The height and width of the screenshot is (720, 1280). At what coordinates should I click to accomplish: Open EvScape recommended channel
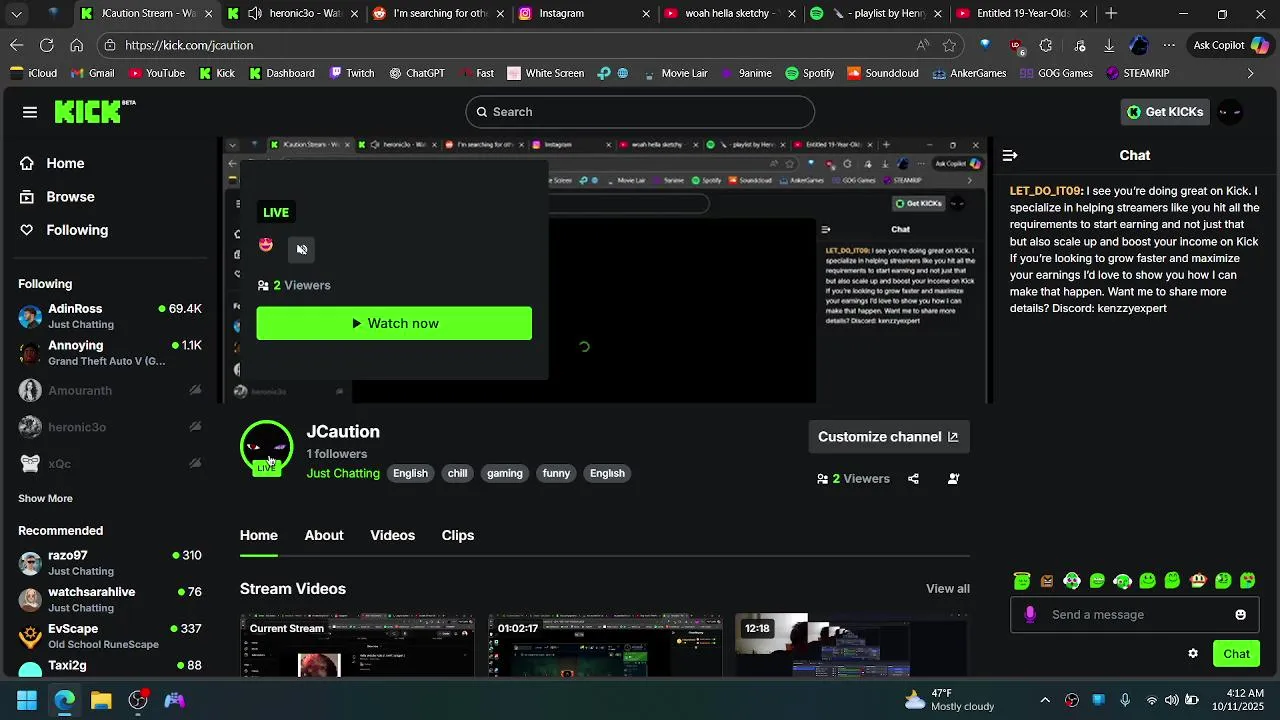(110, 636)
